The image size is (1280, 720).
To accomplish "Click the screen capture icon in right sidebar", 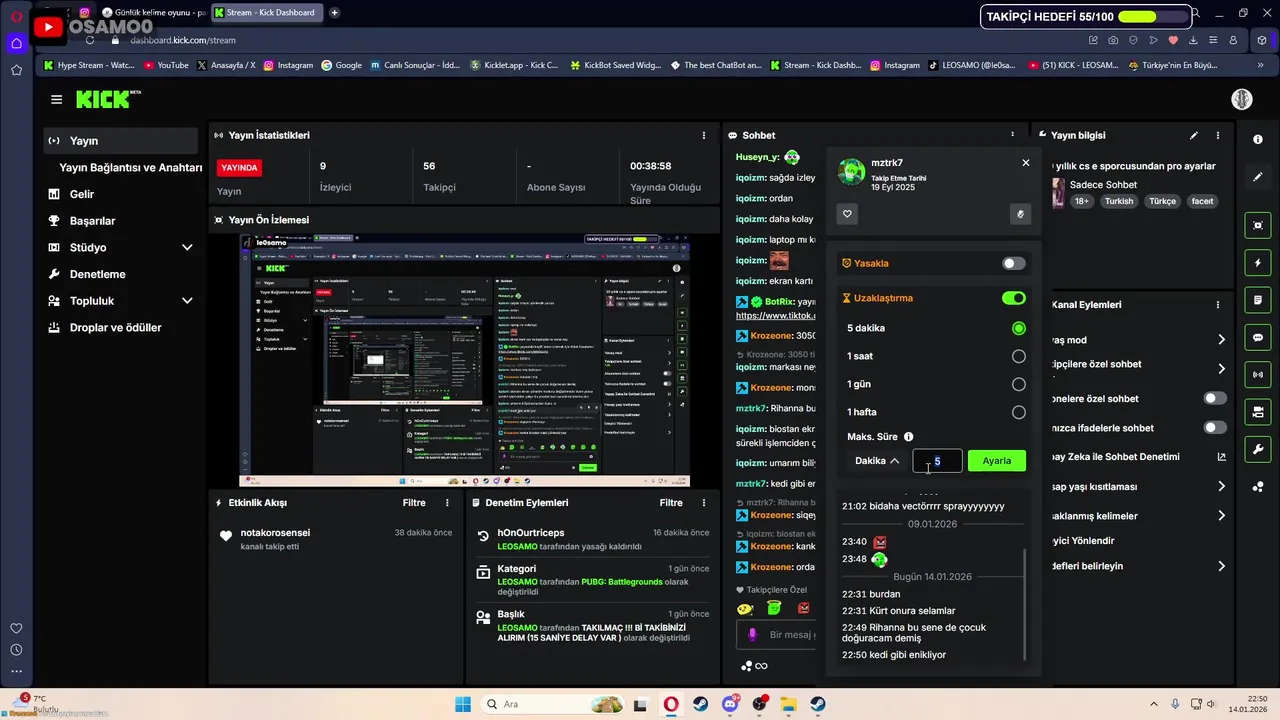I will point(1258,226).
